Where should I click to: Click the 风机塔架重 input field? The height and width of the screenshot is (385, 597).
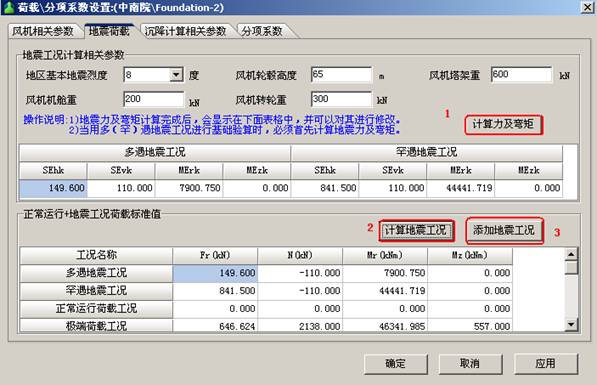coord(521,75)
